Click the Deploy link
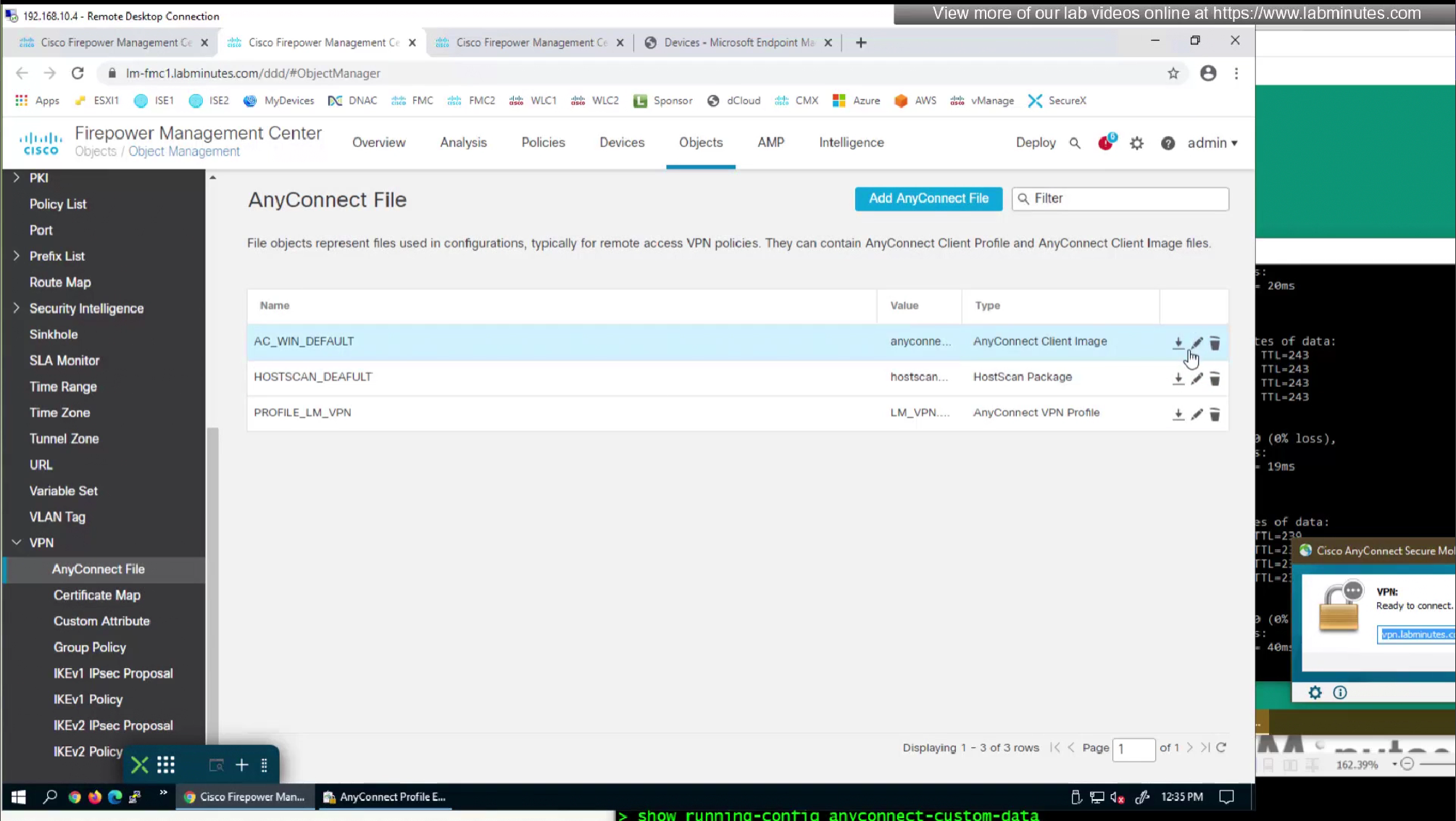The height and width of the screenshot is (821, 1456). coord(1035,143)
